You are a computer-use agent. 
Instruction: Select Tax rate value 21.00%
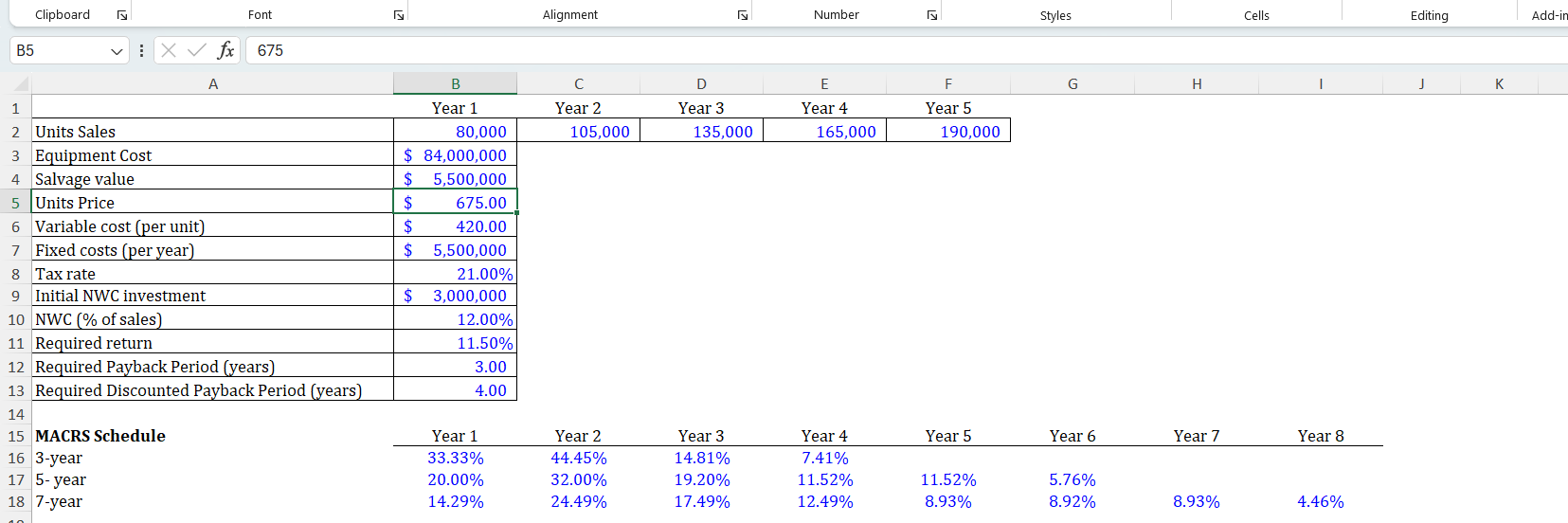tap(456, 274)
